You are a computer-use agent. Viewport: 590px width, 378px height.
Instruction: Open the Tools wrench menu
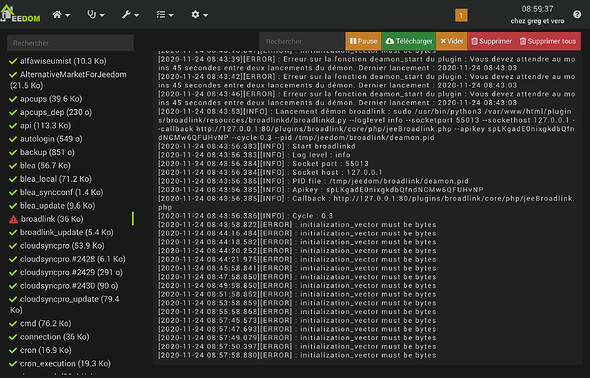pos(130,15)
